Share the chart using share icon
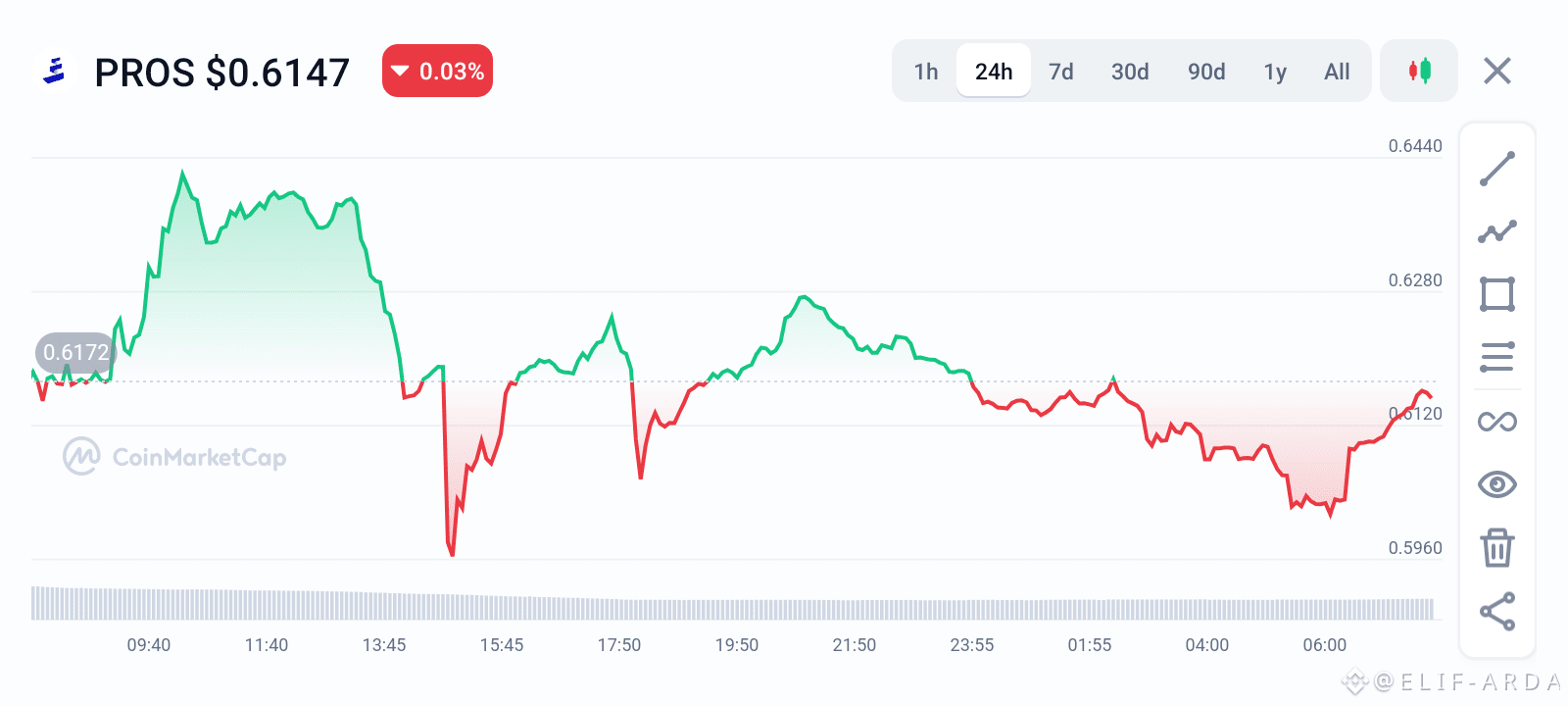The height and width of the screenshot is (706, 1568). point(1497,611)
